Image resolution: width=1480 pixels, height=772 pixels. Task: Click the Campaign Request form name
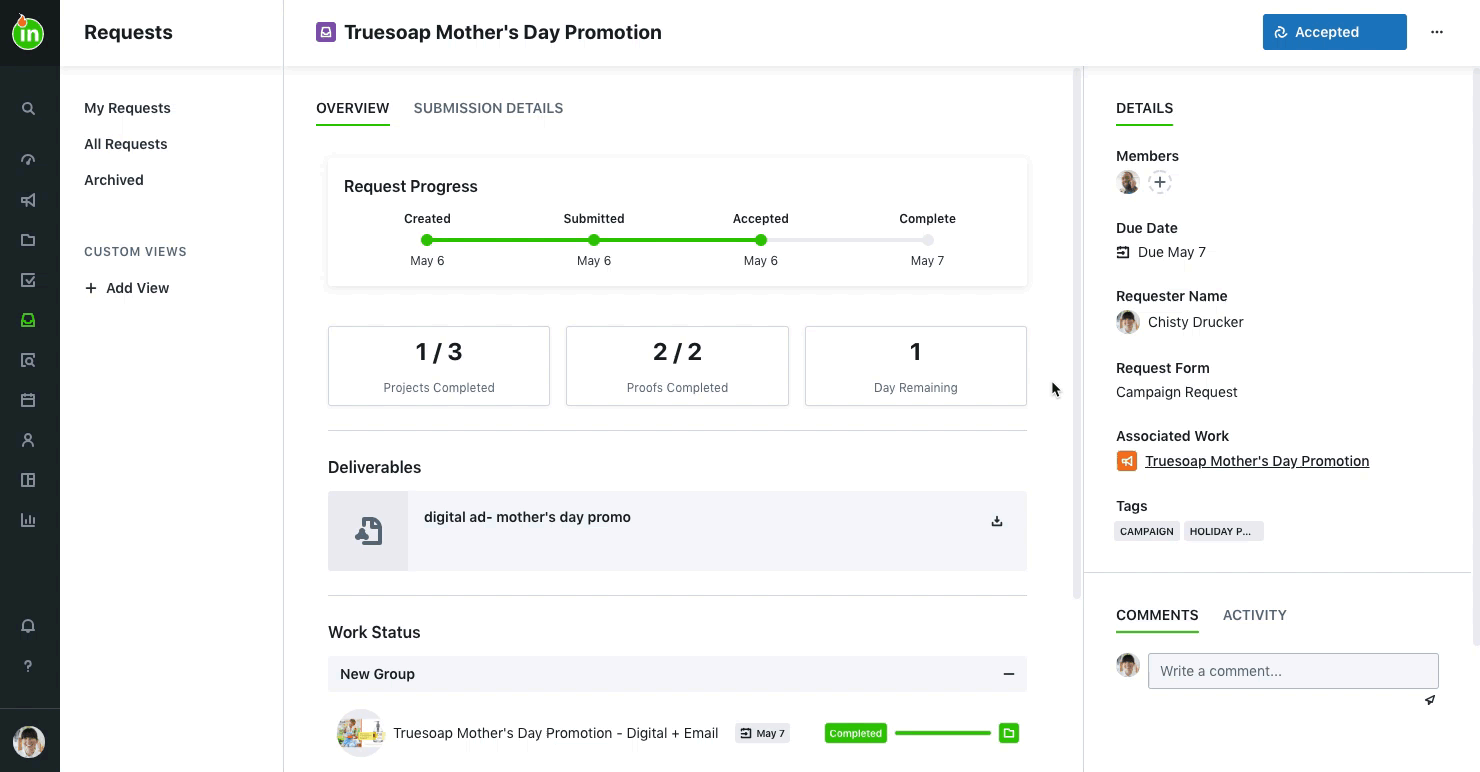[1176, 392]
